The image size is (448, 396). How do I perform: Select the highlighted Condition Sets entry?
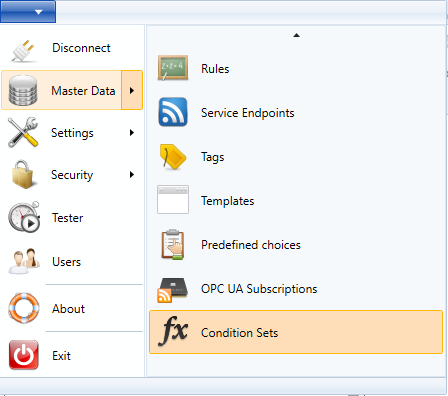click(296, 332)
